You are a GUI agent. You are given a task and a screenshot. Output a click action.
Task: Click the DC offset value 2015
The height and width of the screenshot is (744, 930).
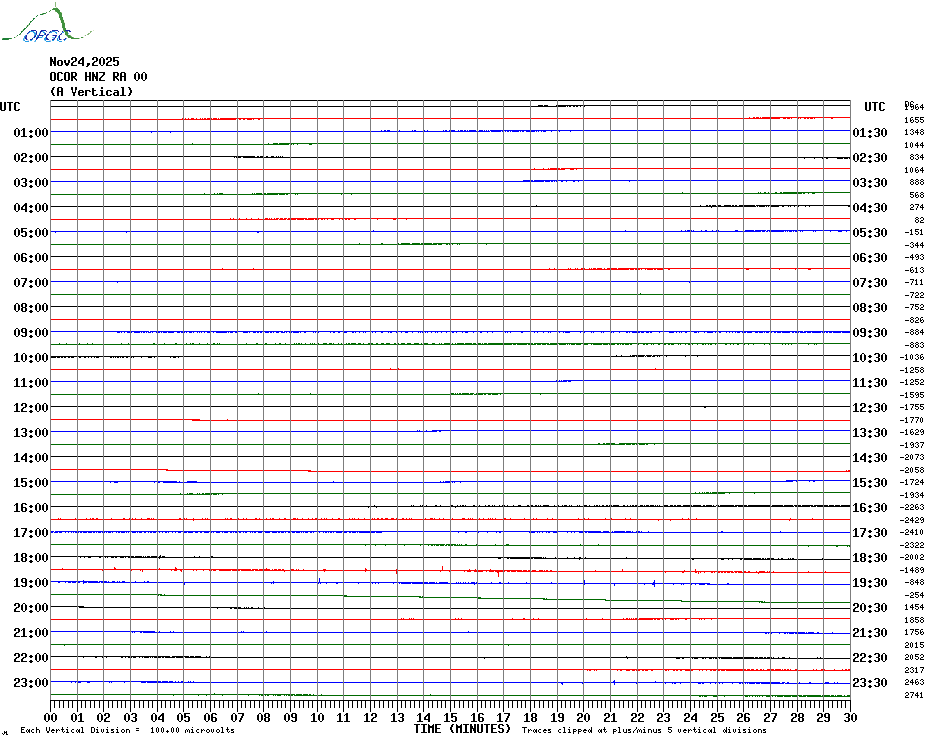coord(914,645)
